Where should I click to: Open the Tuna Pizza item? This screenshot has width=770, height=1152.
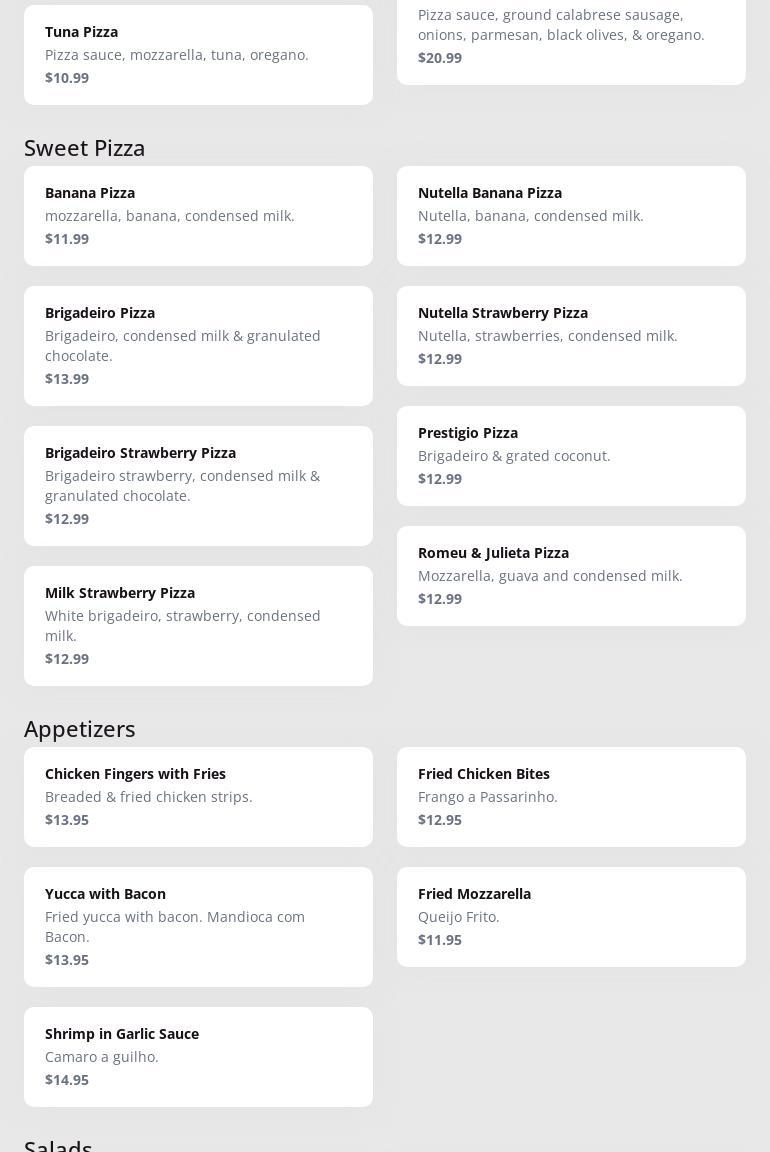[x=198, y=54]
